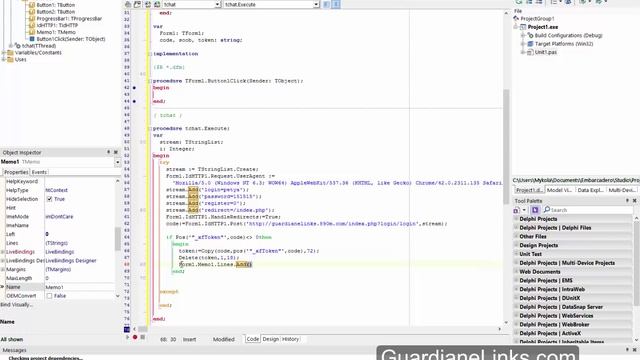This screenshot has width=640, height=360.
Task: Click the fourth icon before the tchat dropdown
Action: (157, 4)
